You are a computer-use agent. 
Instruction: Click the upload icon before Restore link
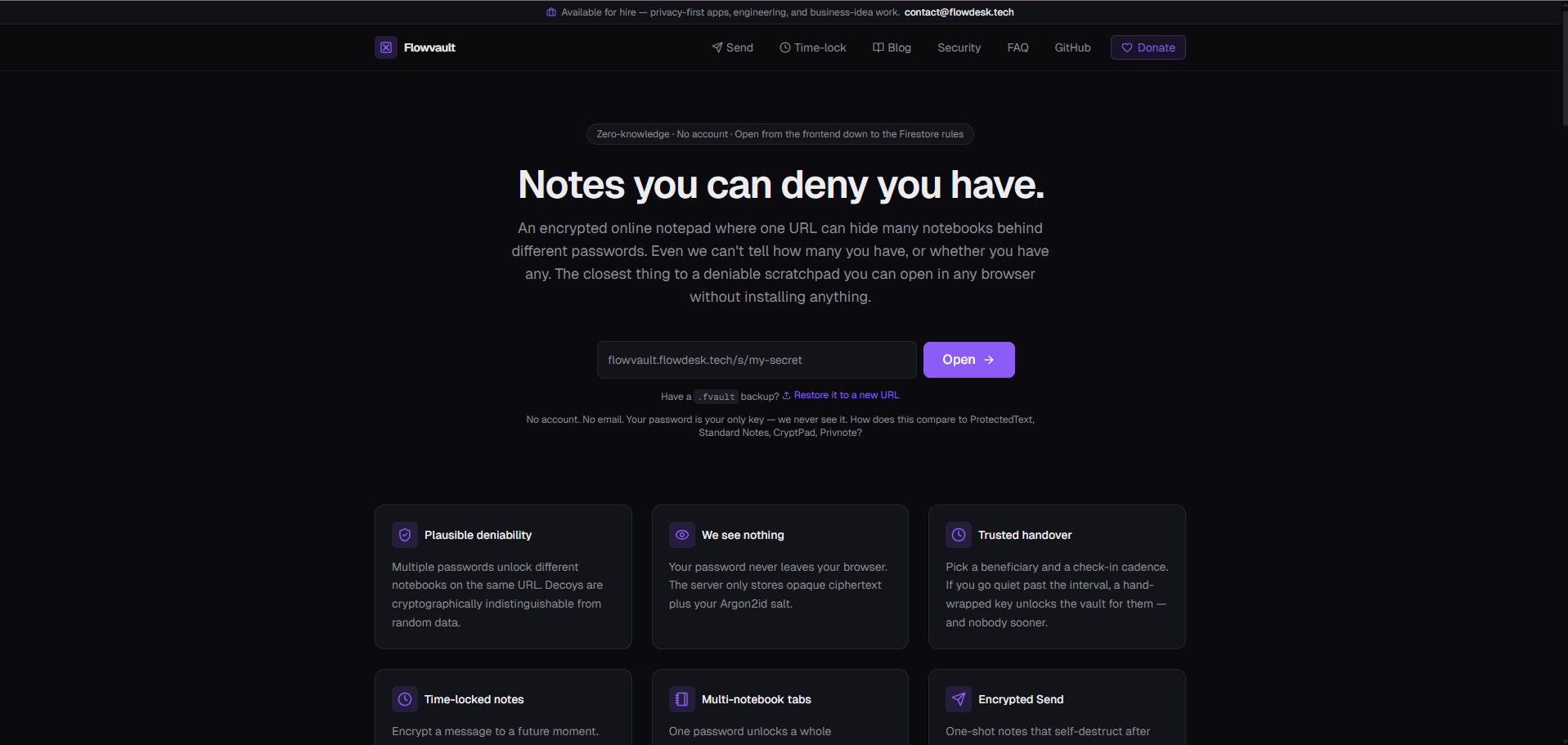click(x=787, y=395)
